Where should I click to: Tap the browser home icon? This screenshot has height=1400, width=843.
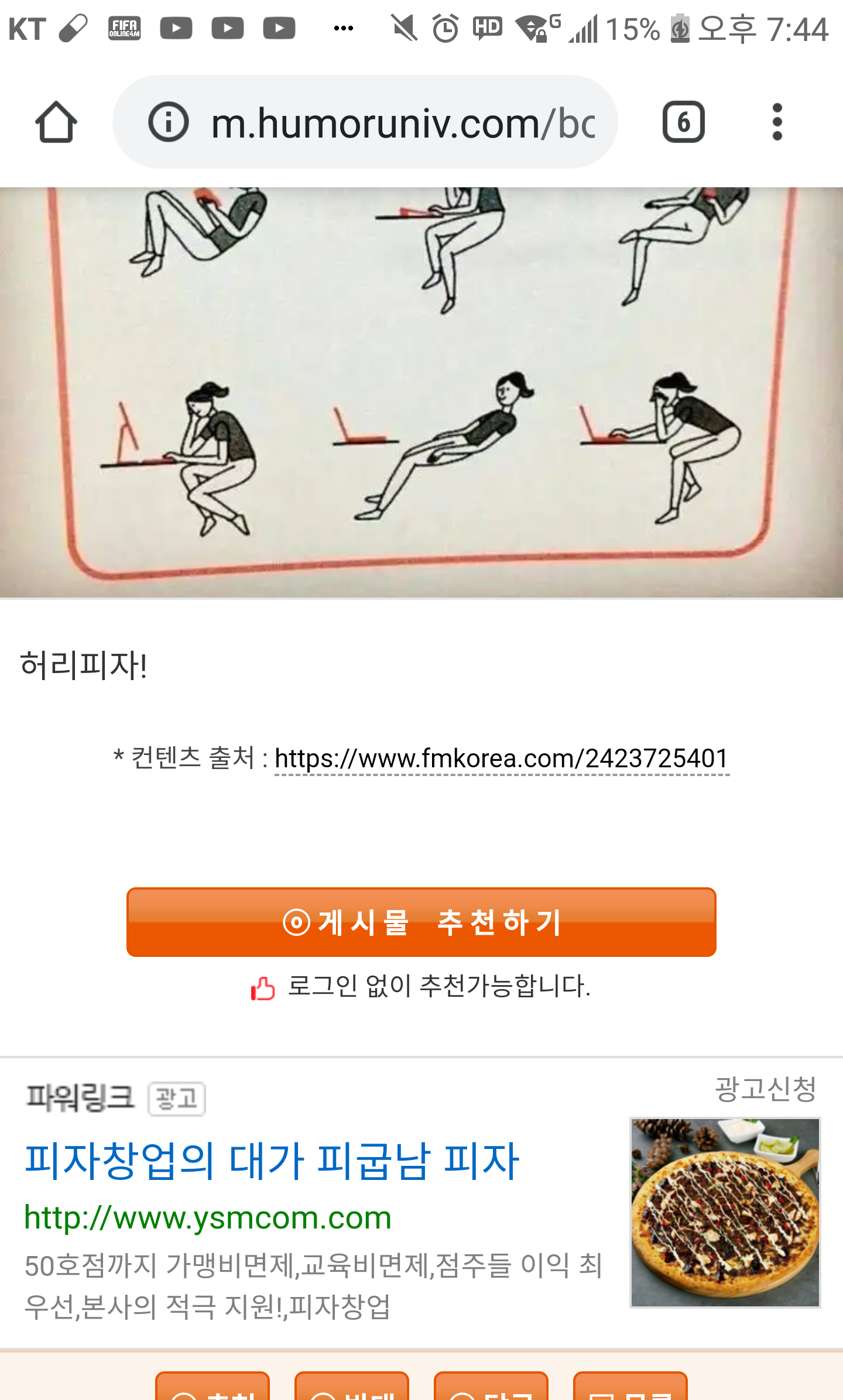click(56, 122)
